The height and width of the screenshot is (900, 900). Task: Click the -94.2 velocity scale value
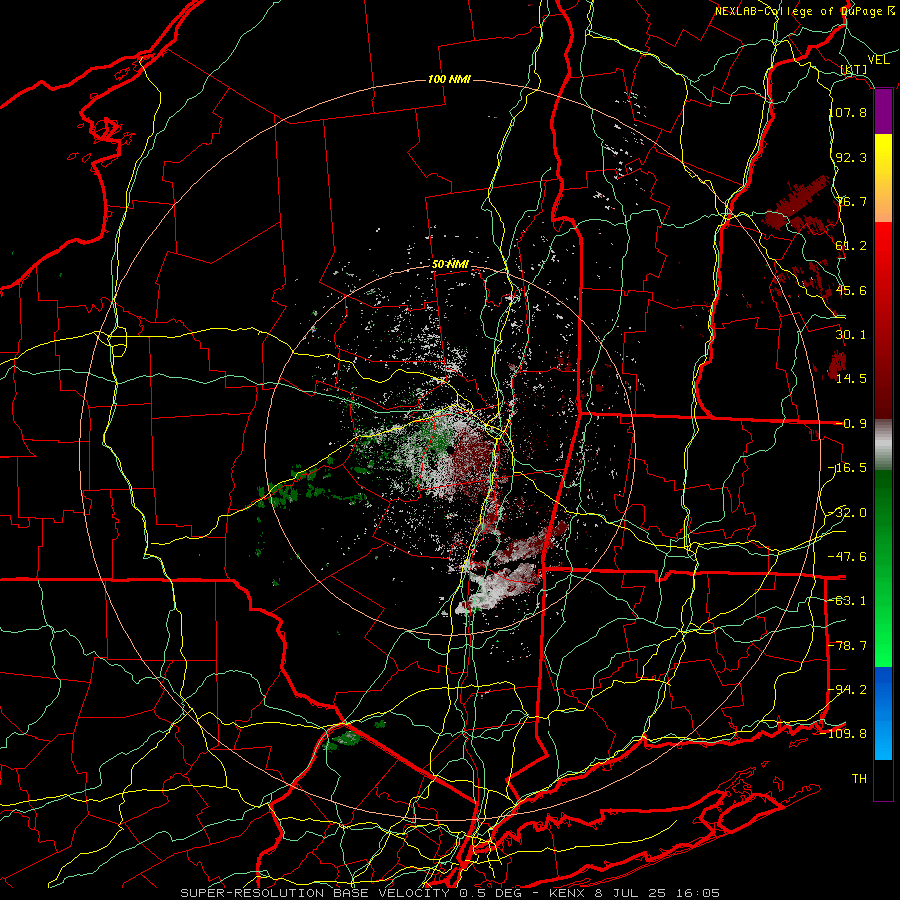coord(848,690)
